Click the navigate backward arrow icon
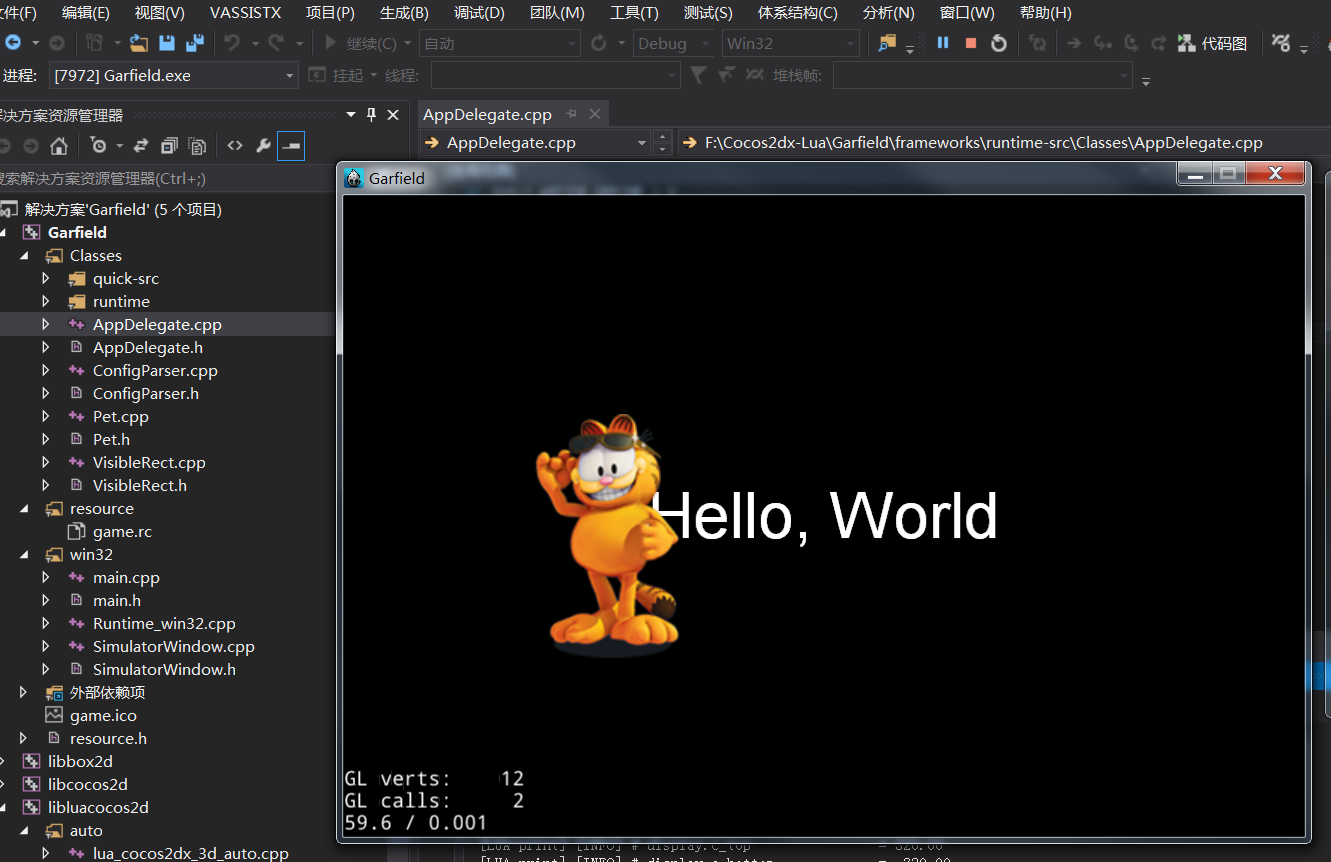 tap(13, 43)
